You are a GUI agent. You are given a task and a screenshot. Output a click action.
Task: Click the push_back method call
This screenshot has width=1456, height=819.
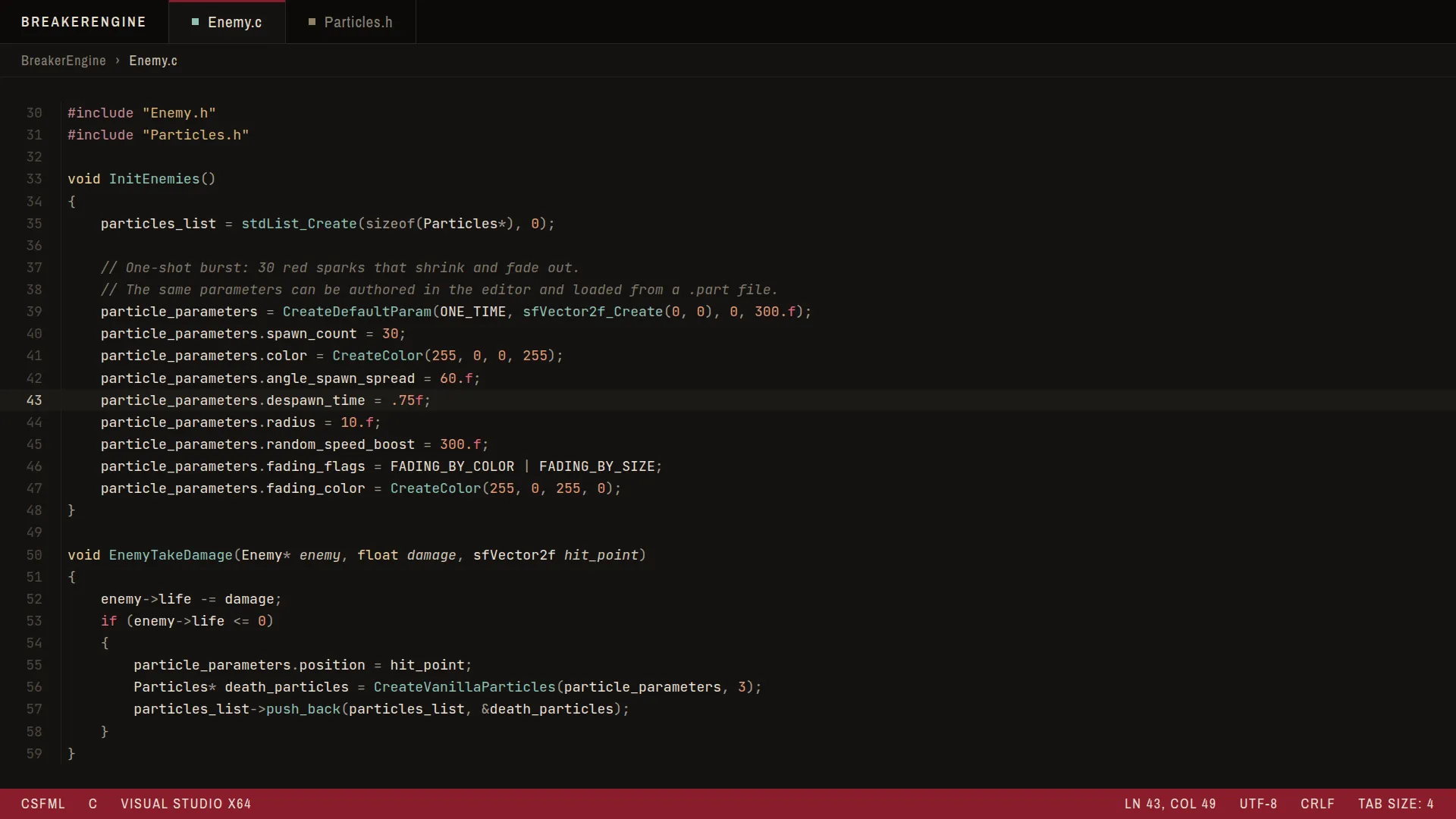point(303,709)
